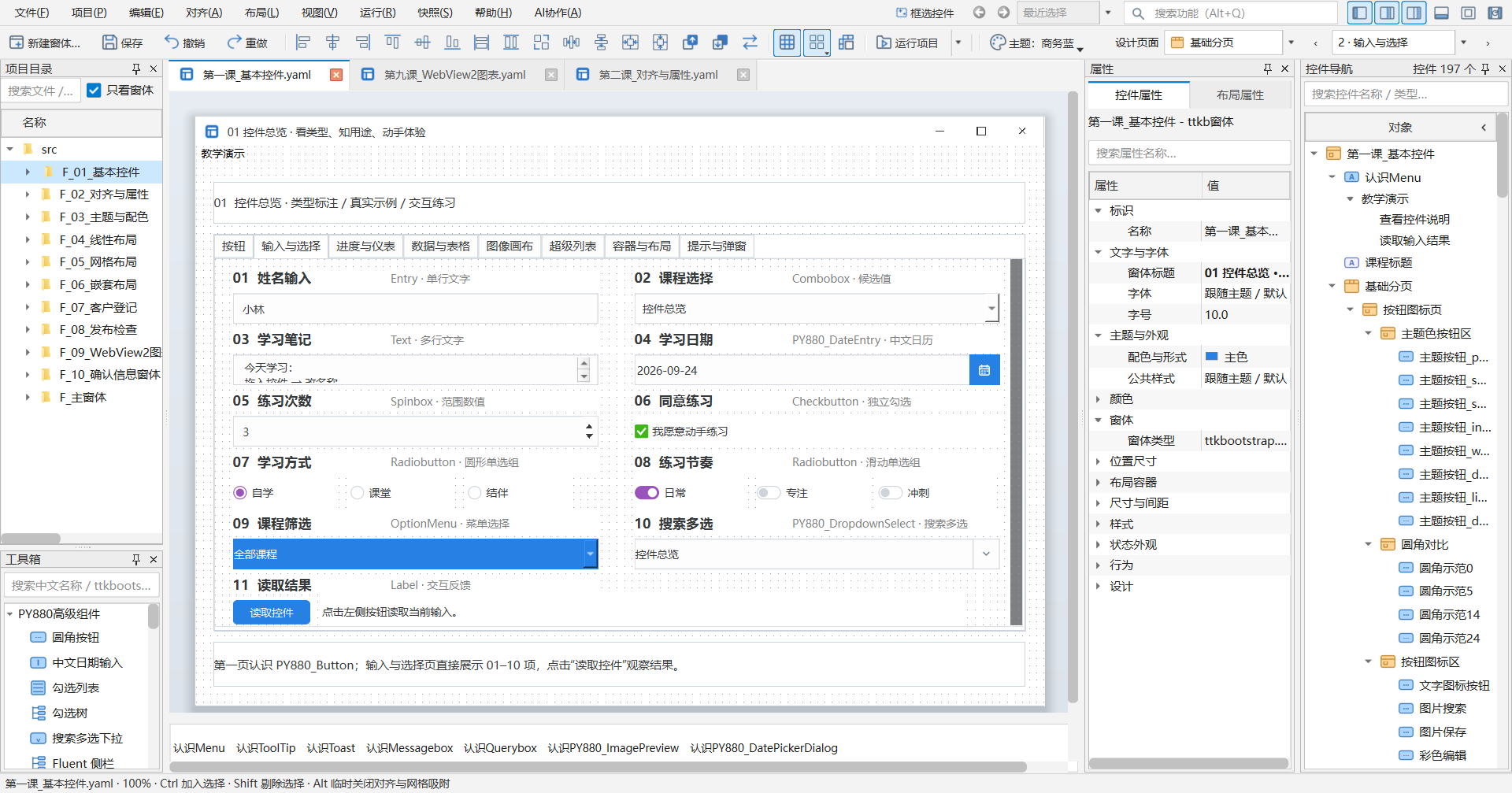This screenshot has height=793, width=1512.
Task: Click the 主色 color swatch in properties
Action: (1212, 357)
